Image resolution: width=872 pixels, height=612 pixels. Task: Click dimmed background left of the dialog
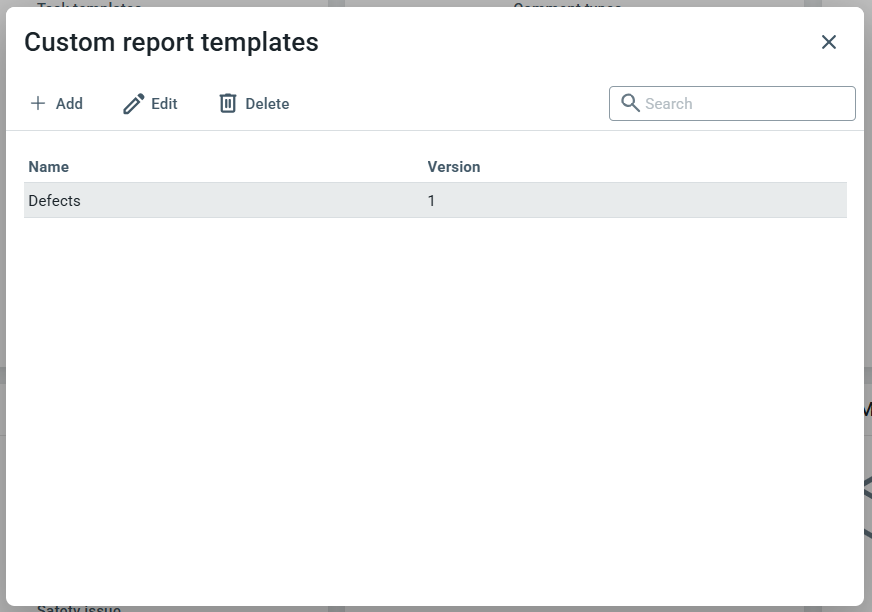click(x=3, y=300)
